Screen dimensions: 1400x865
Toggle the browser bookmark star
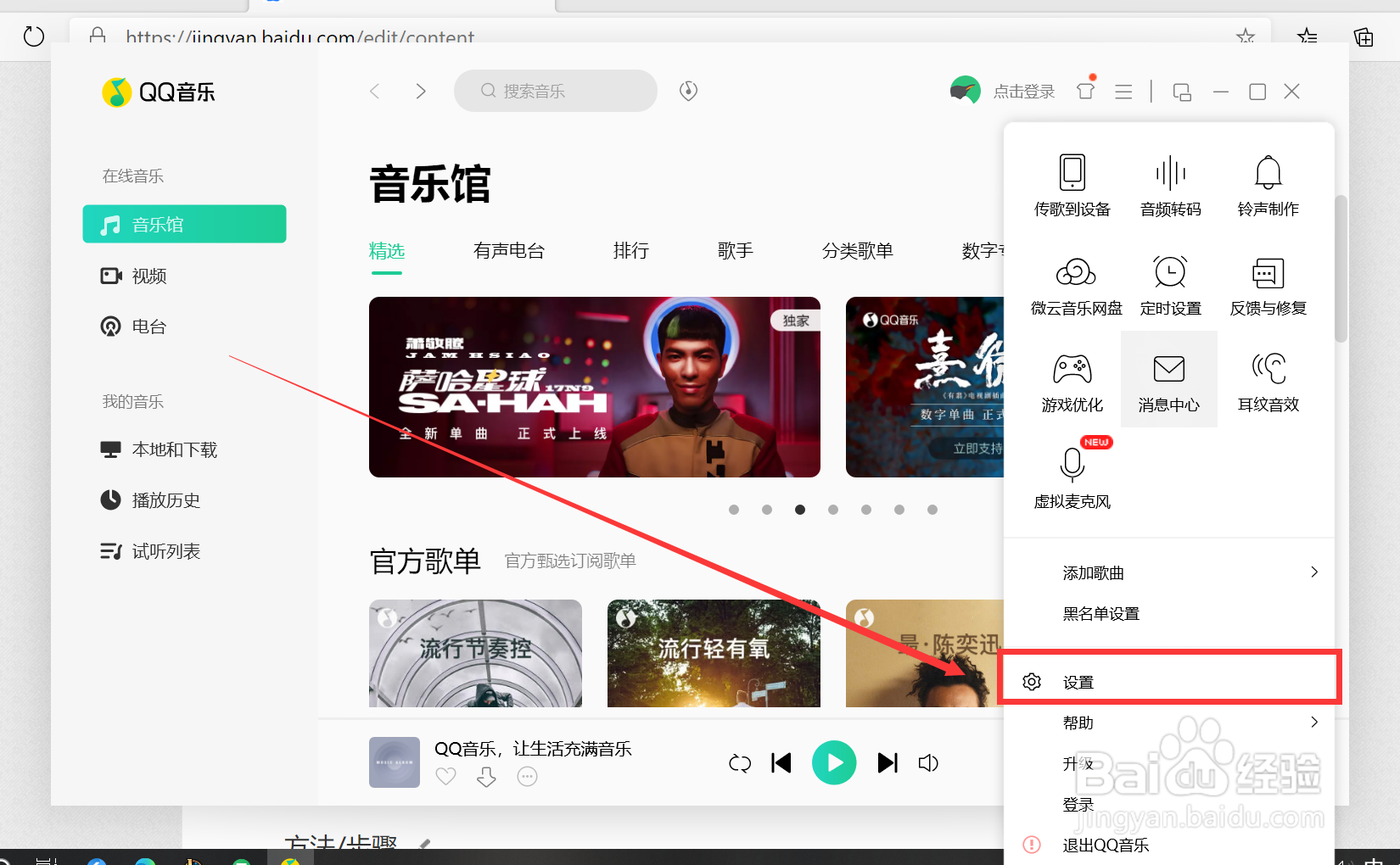pyautogui.click(x=1246, y=37)
